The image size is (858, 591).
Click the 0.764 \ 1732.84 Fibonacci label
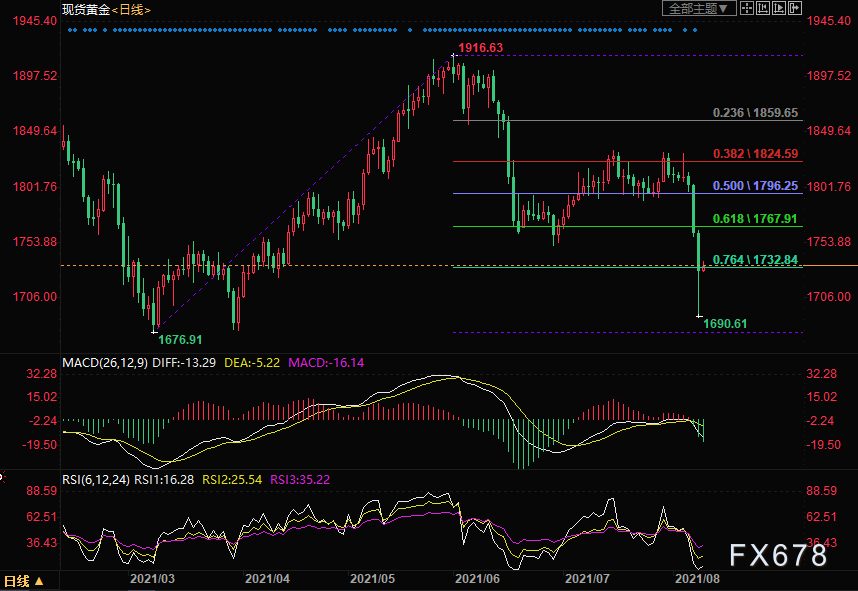[x=755, y=260]
